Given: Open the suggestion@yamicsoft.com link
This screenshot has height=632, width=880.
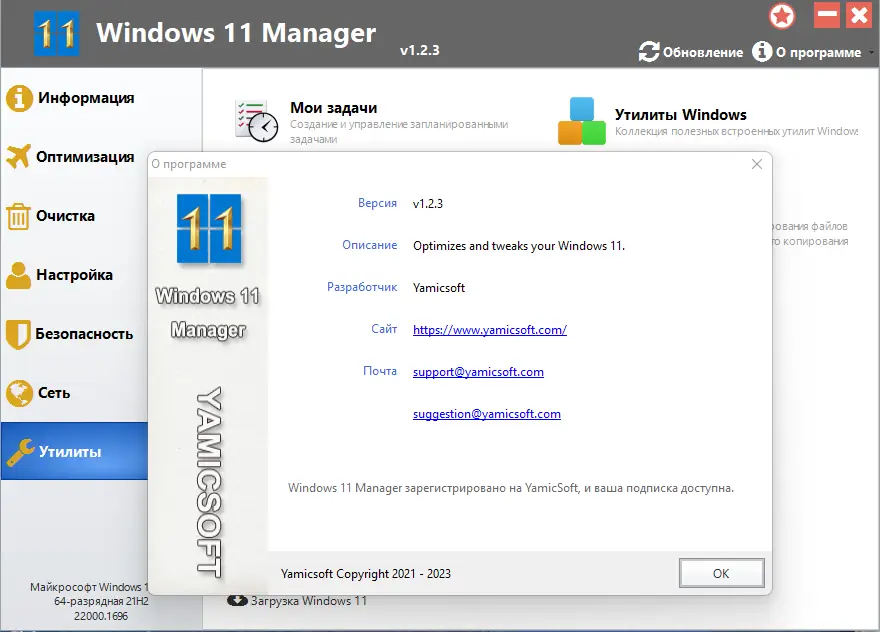Looking at the screenshot, I should pyautogui.click(x=486, y=413).
